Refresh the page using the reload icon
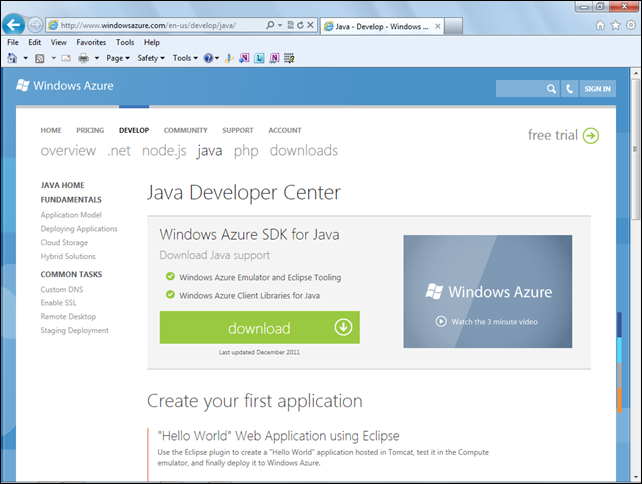Image resolution: width=642 pixels, height=484 pixels. point(300,25)
